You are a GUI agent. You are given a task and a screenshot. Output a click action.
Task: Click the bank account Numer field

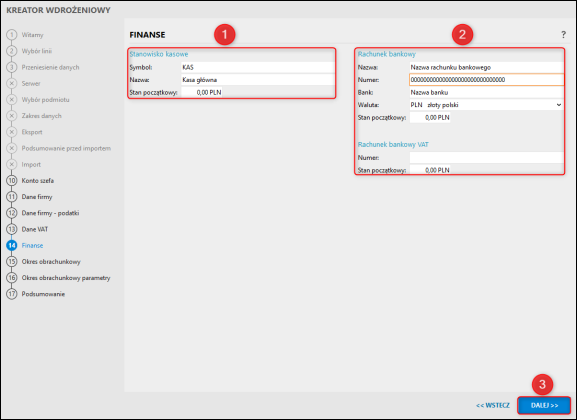click(x=486, y=80)
